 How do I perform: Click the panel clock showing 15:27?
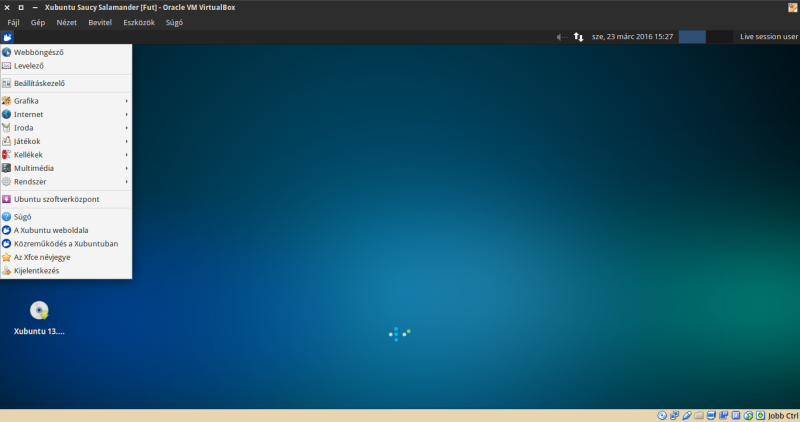tap(632, 37)
